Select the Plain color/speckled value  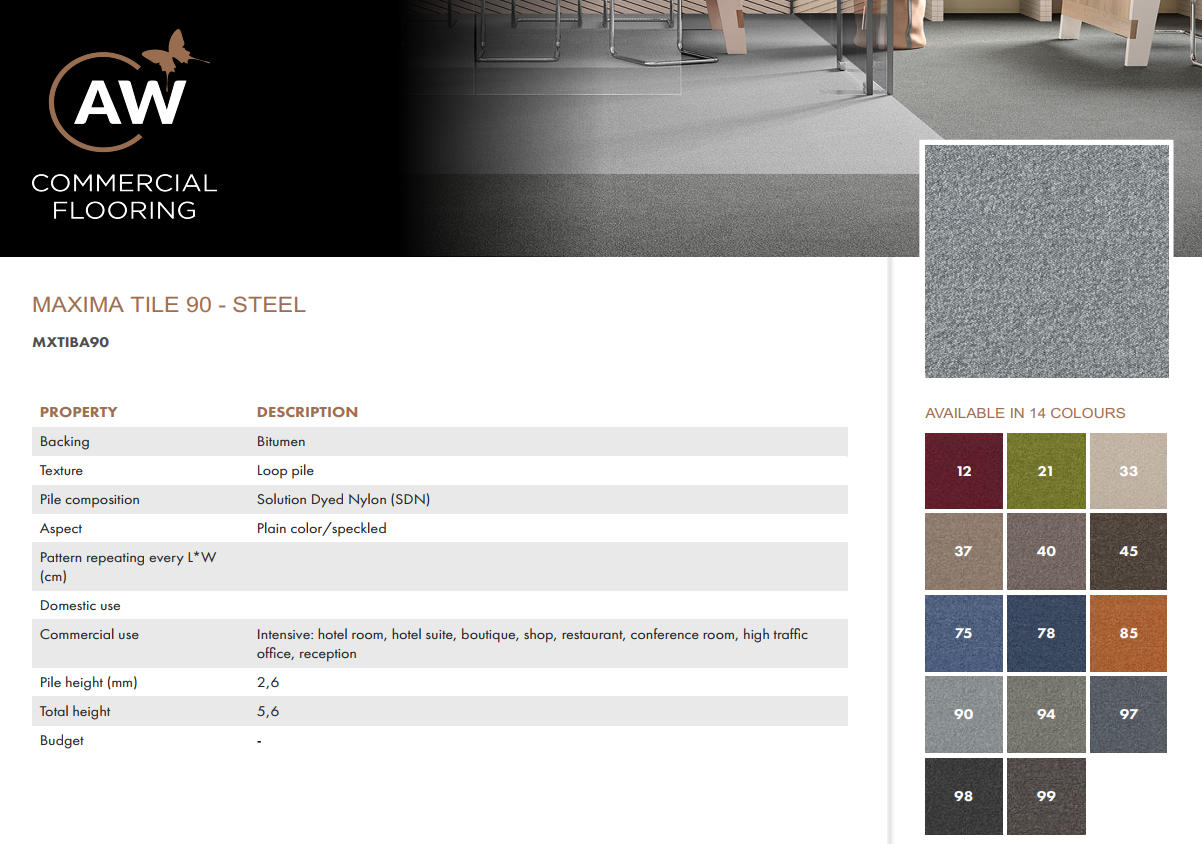click(x=321, y=528)
